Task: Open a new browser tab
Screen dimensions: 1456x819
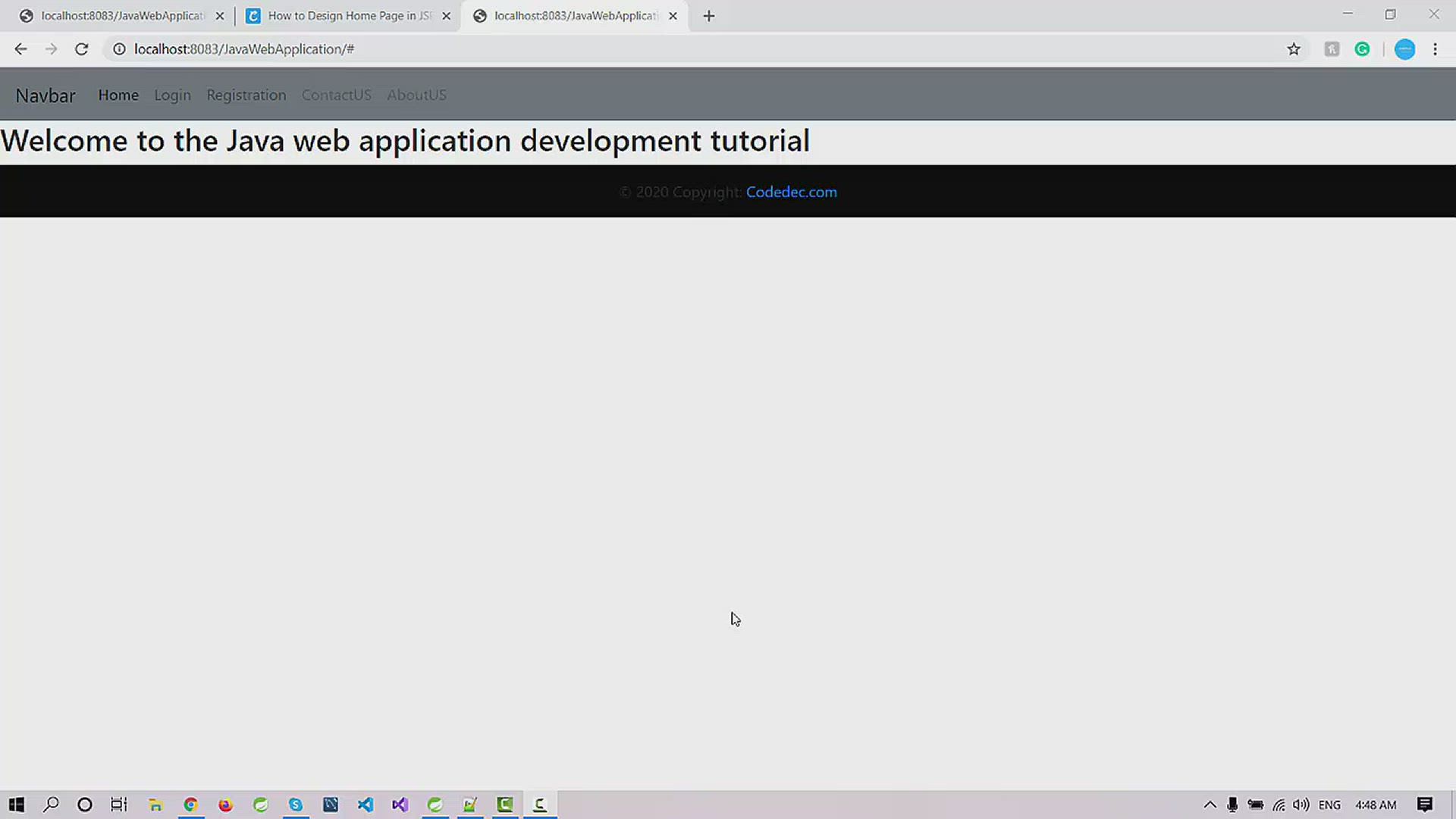Action: 709,16
